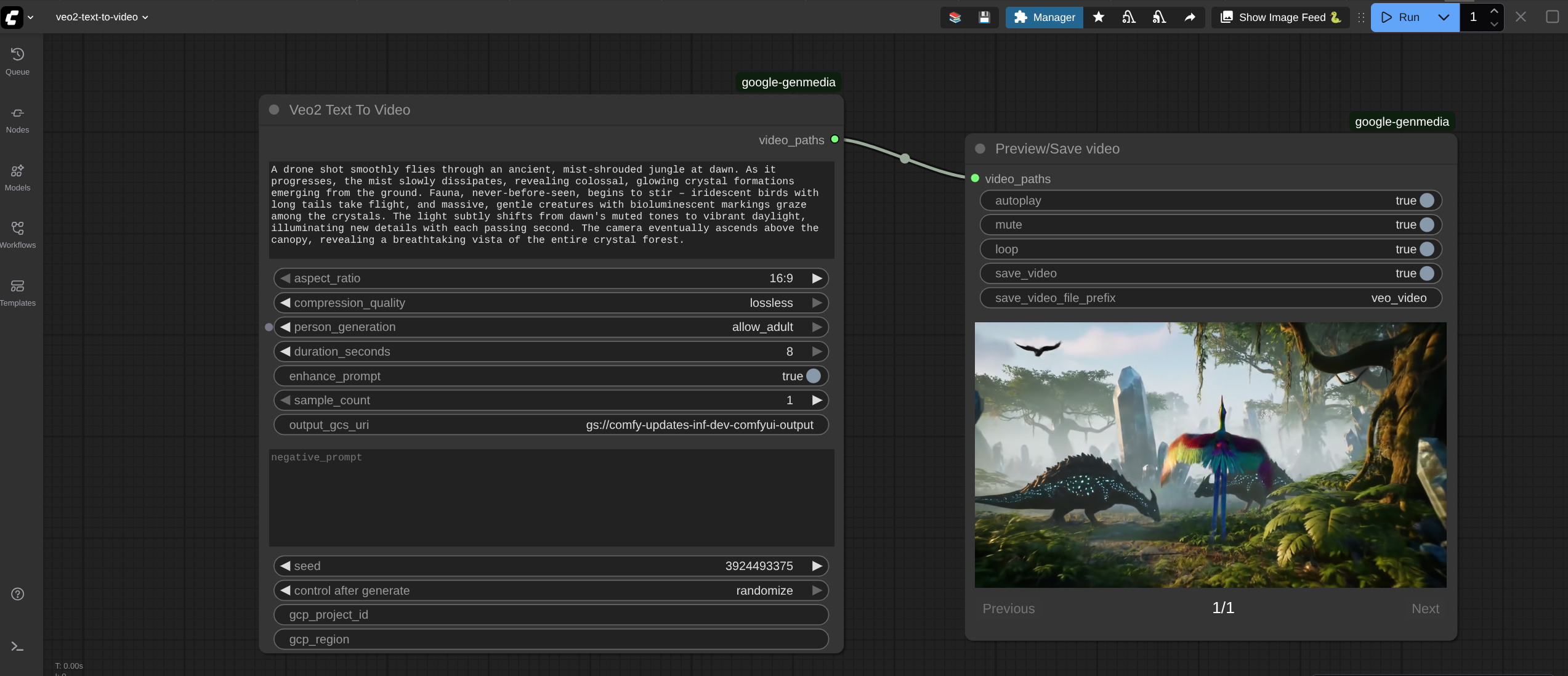
Task: Edit gcp_region field
Action: coord(551,640)
